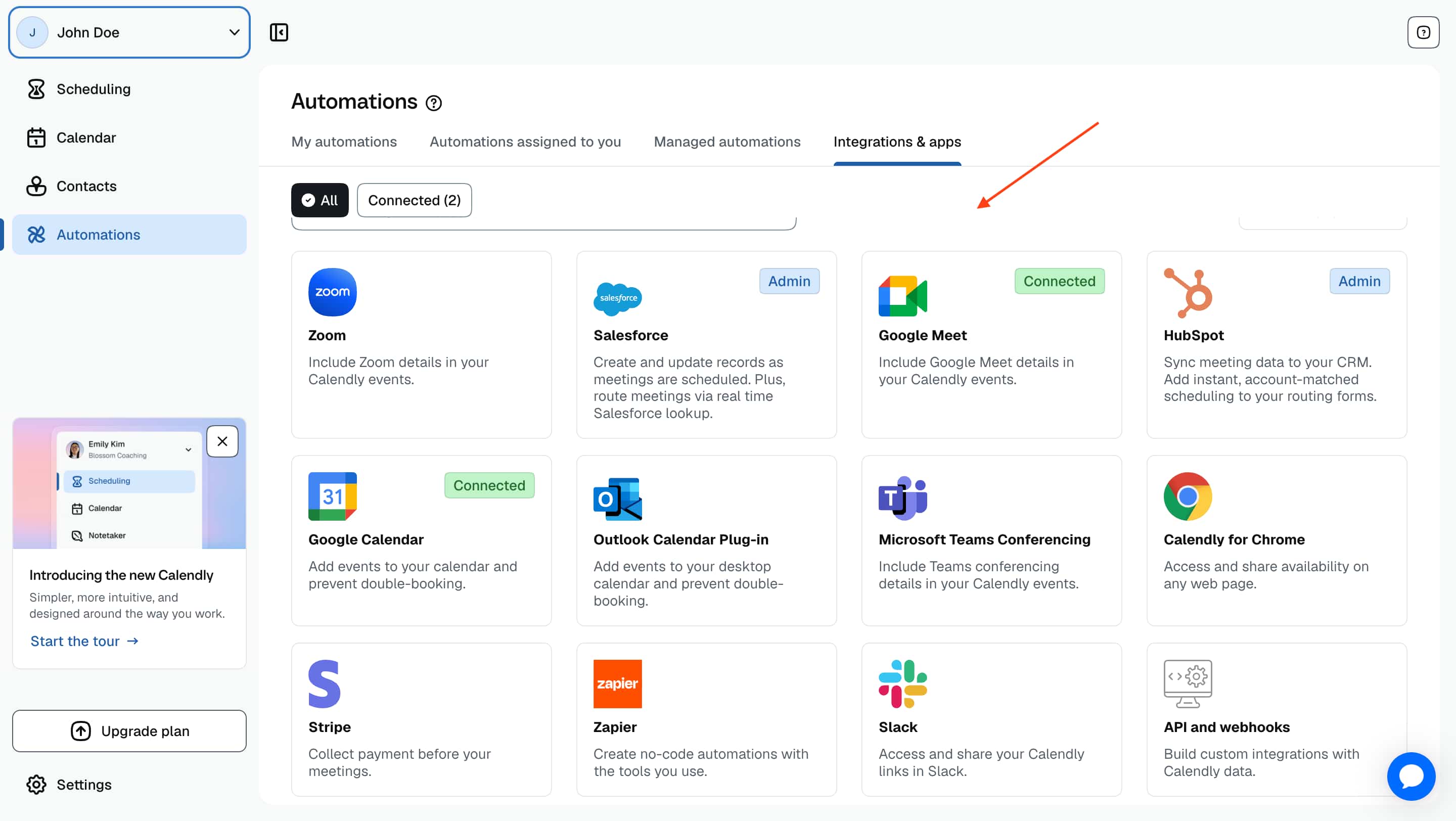1456x821 pixels.
Task: Open help icon in top right corner
Action: tap(1423, 32)
